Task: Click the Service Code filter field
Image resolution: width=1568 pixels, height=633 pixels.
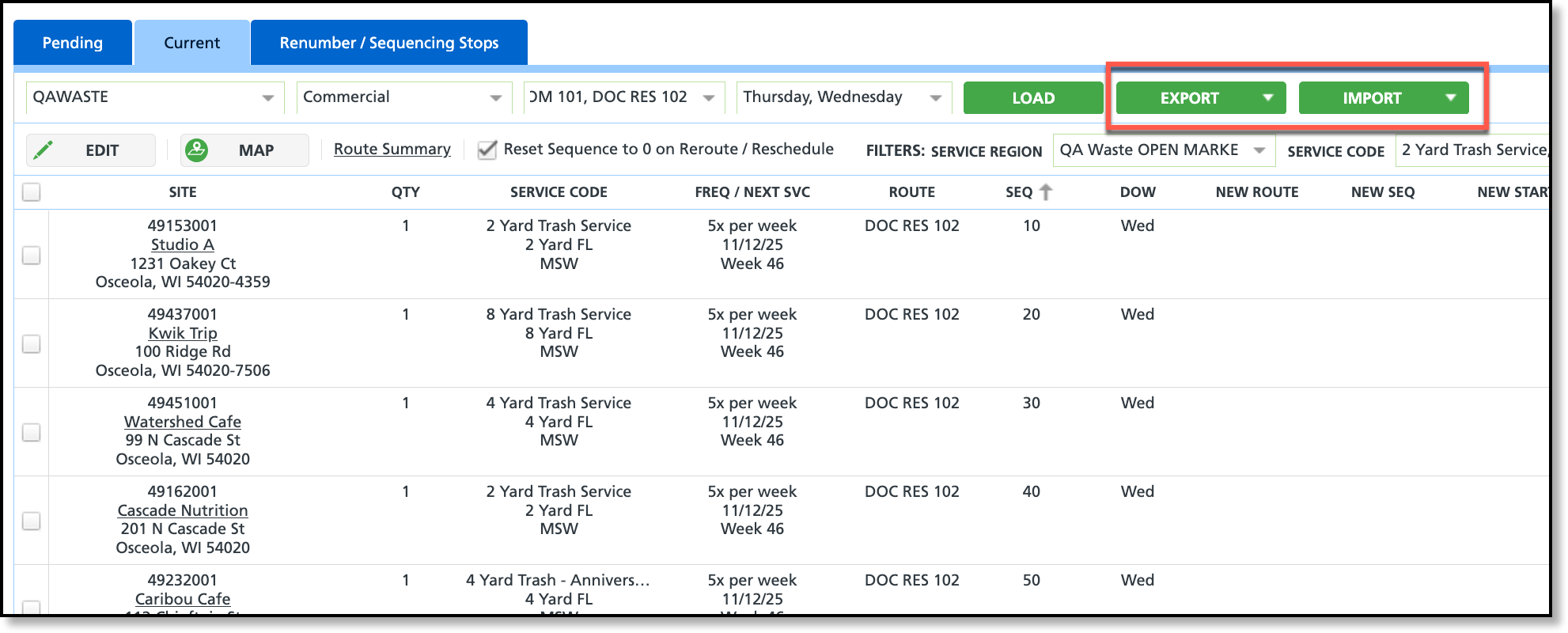Action: click(1472, 150)
